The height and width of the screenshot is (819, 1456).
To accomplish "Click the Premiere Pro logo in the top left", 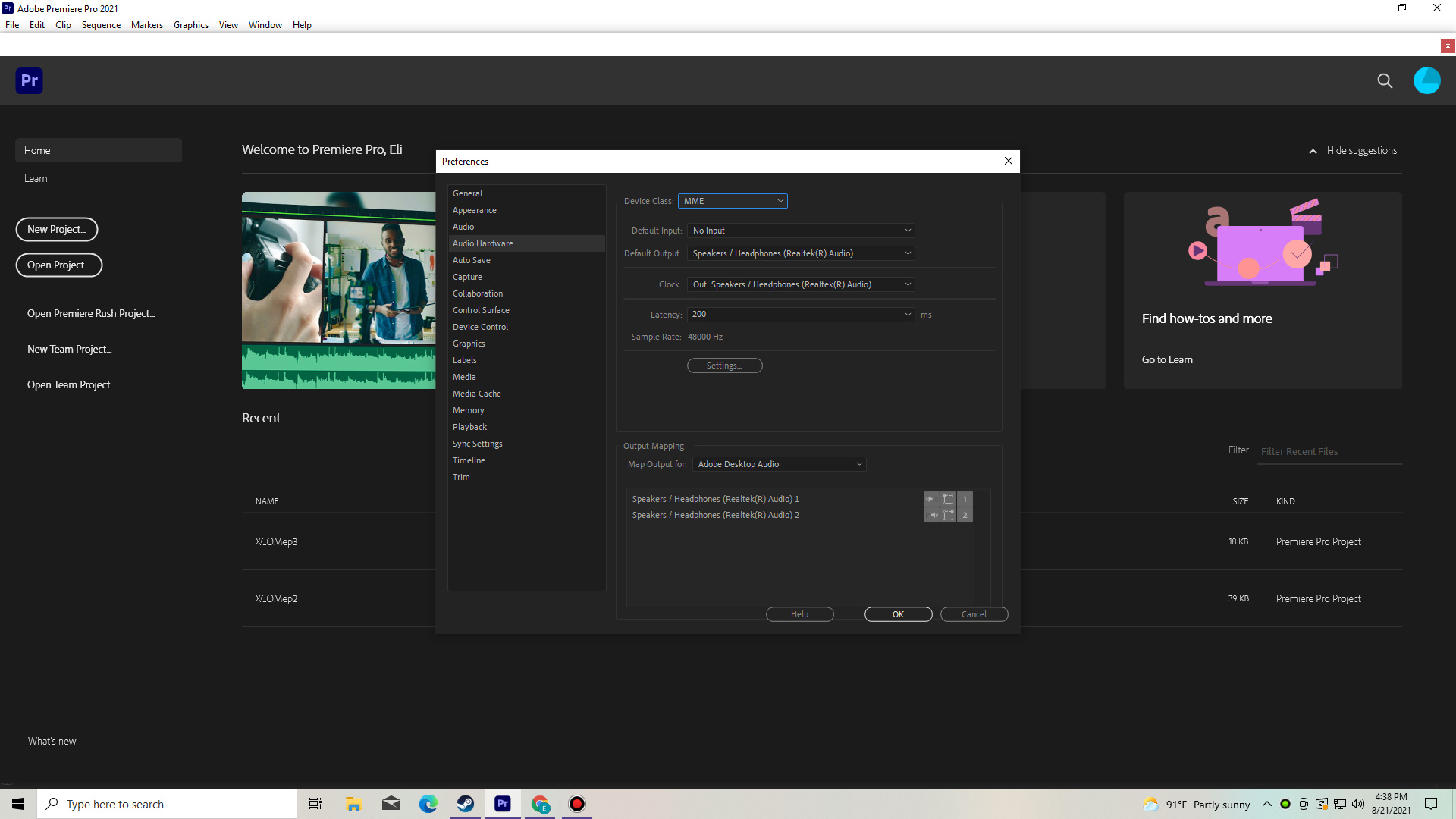I will (x=29, y=80).
